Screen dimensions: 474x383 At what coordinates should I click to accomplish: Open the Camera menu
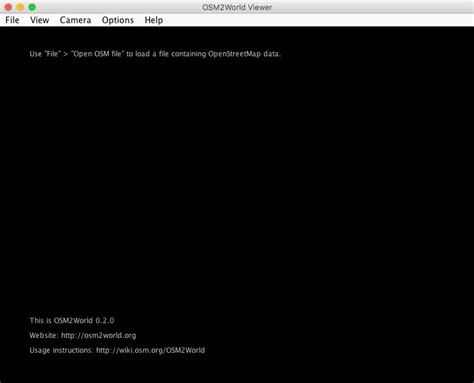pyautogui.click(x=75, y=20)
